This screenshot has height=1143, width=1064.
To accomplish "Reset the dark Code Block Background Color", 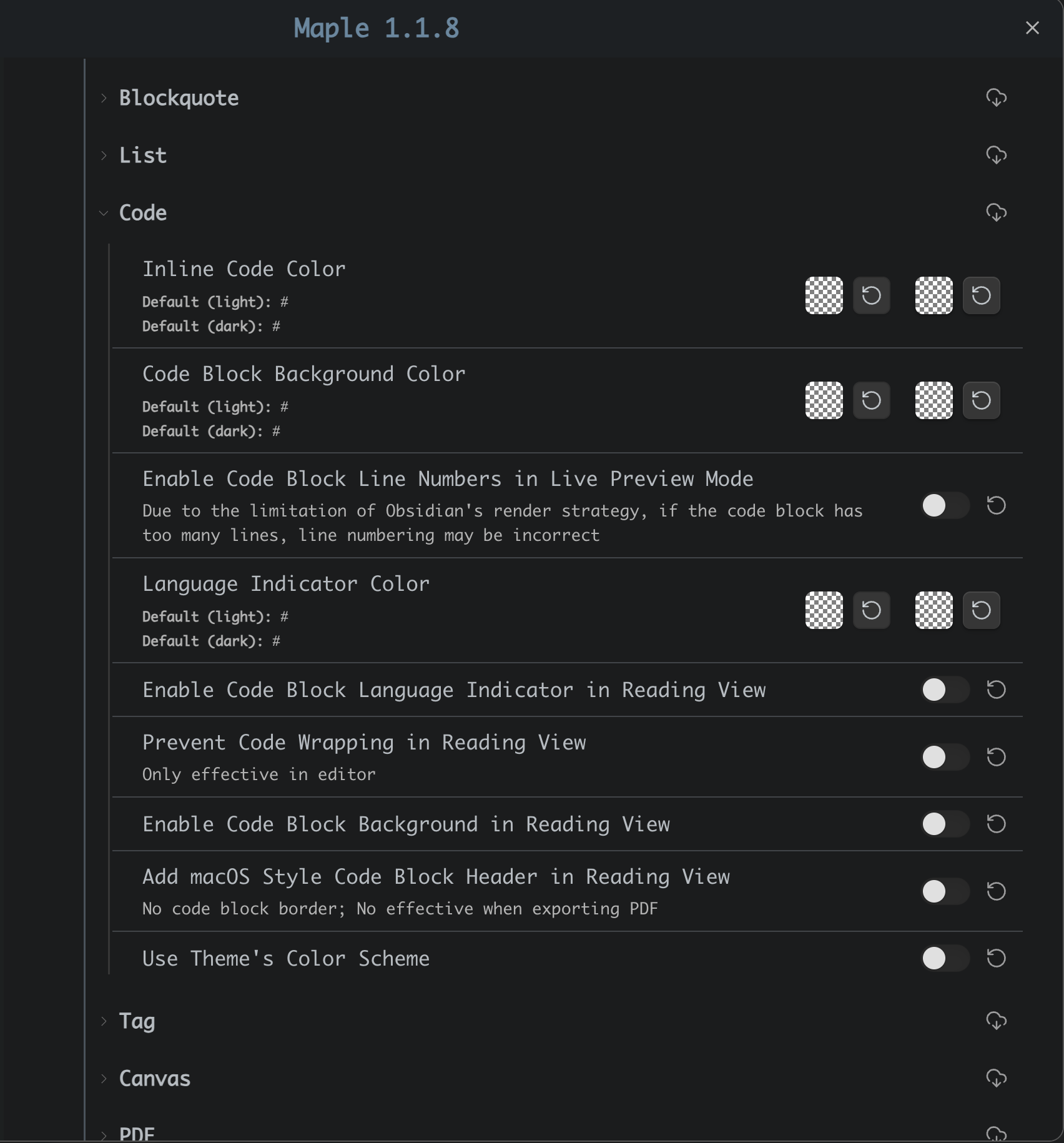I will [981, 400].
